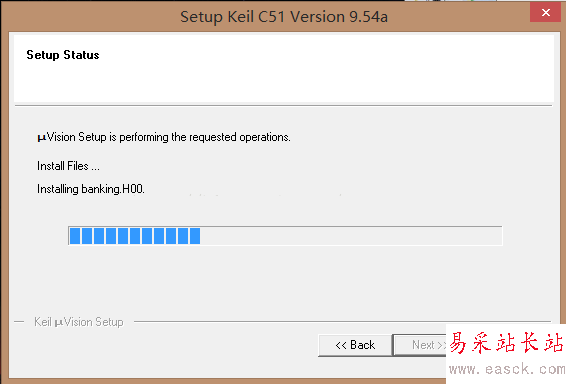Click the Installing banking.H00. status text
566x384 pixels.
91,189
